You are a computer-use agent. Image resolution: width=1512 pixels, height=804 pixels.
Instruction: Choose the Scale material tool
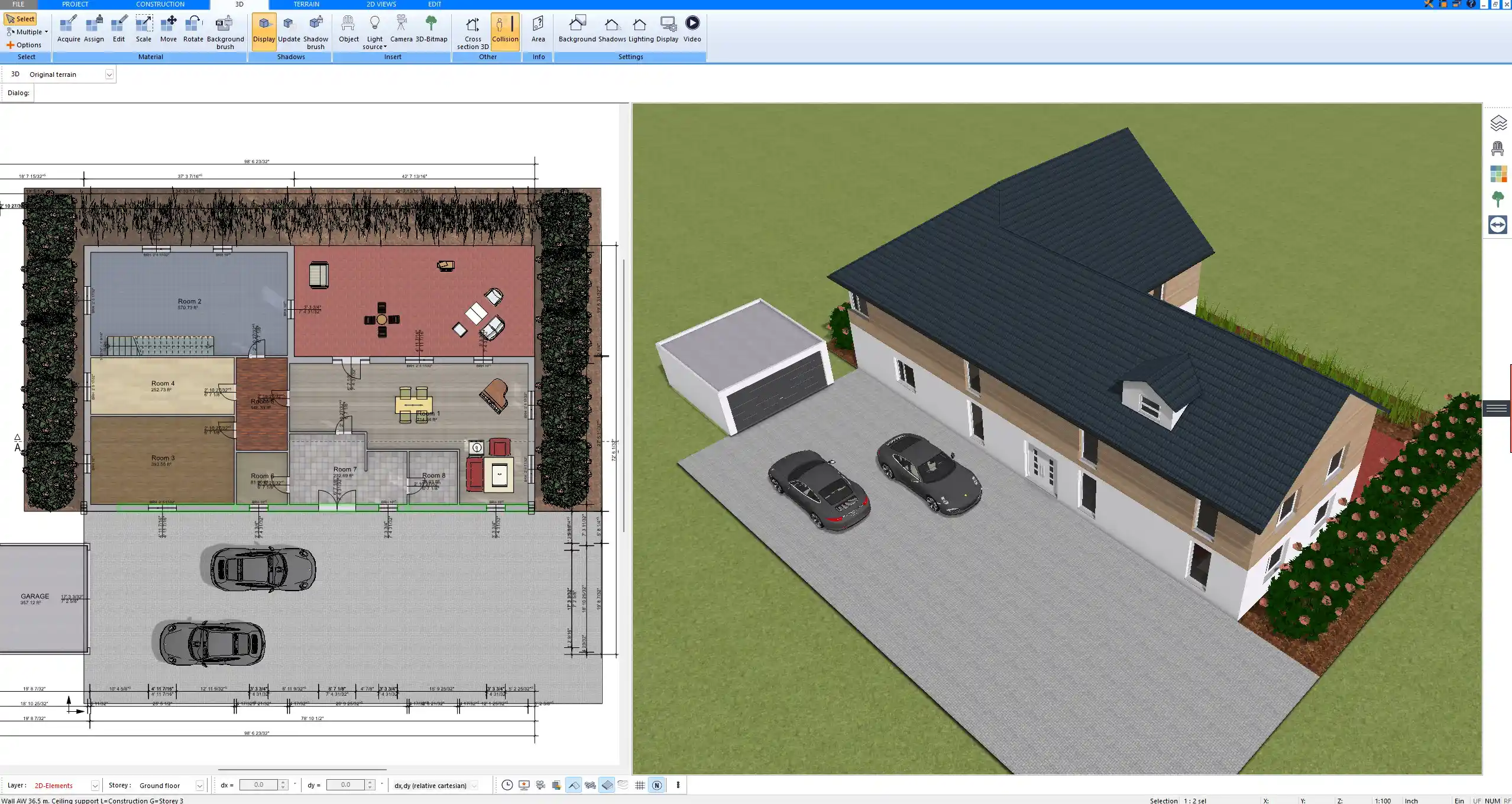coord(144,30)
